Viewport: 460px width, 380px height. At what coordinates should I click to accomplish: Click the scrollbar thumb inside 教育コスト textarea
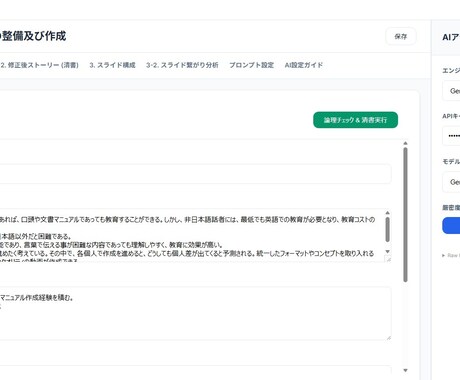pos(387,230)
